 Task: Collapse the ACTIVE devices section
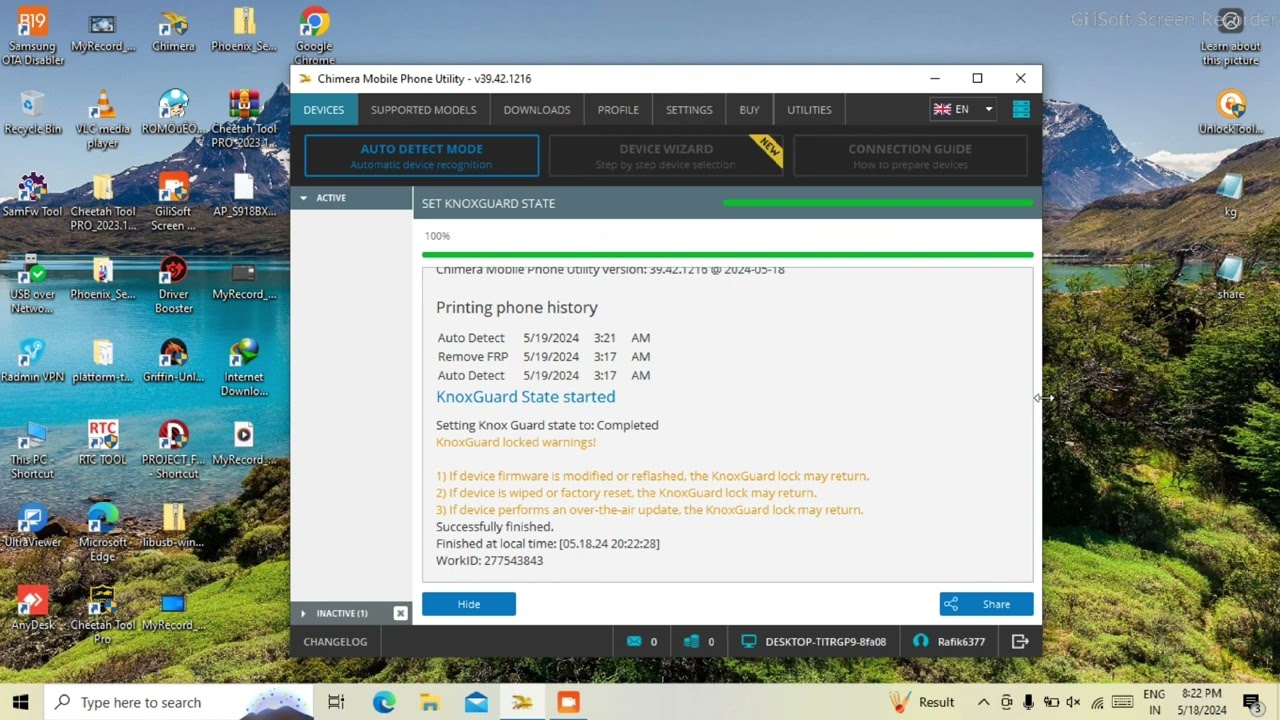pyautogui.click(x=303, y=198)
